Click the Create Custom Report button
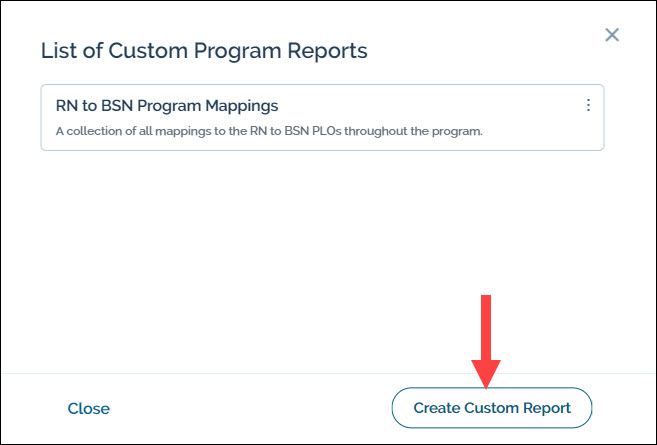657x445 pixels. click(492, 408)
